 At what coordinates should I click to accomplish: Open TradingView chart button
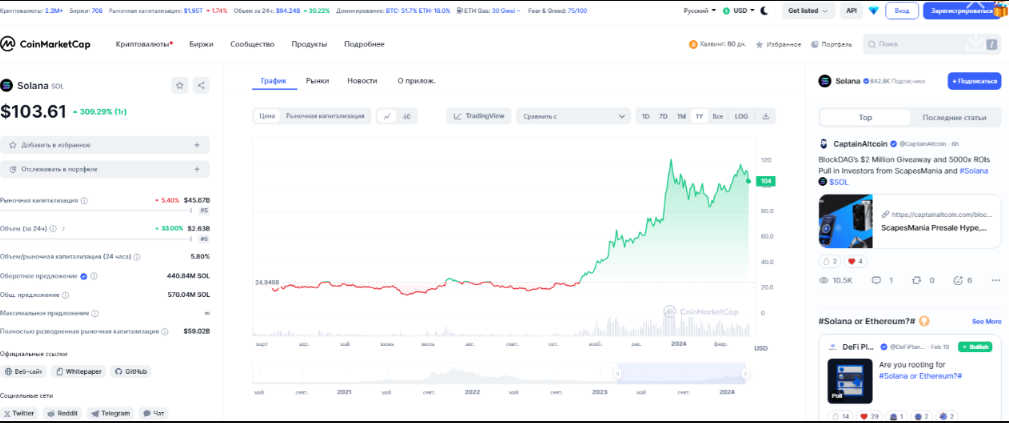click(x=479, y=117)
